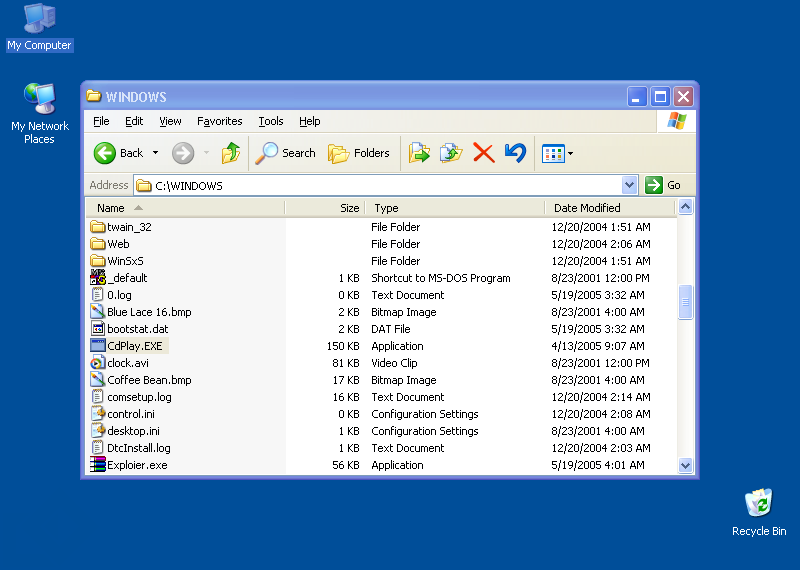Viewport: 800px width, 570px height.
Task: Open the Views dropdown button
Action: pos(558,153)
